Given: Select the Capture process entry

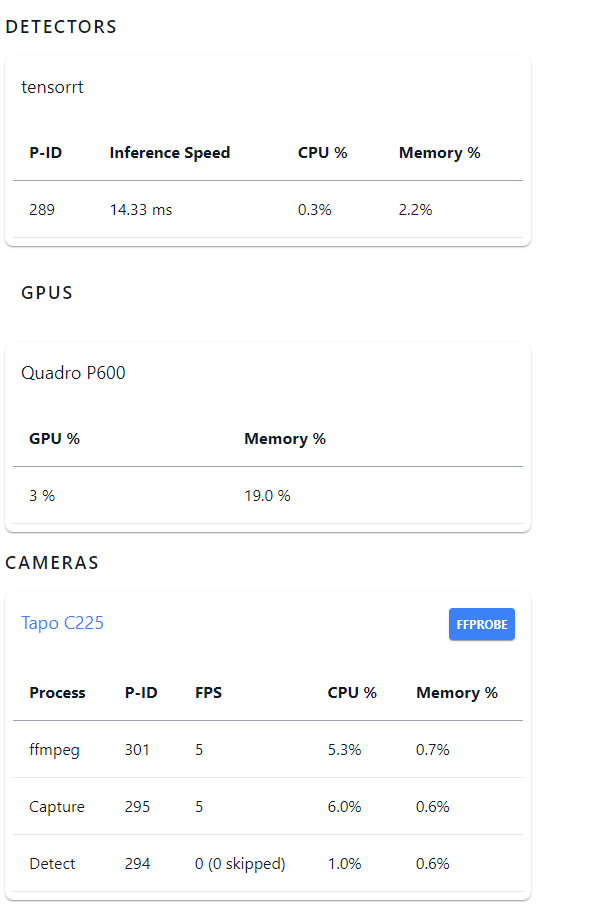Looking at the screenshot, I should pos(57,806).
